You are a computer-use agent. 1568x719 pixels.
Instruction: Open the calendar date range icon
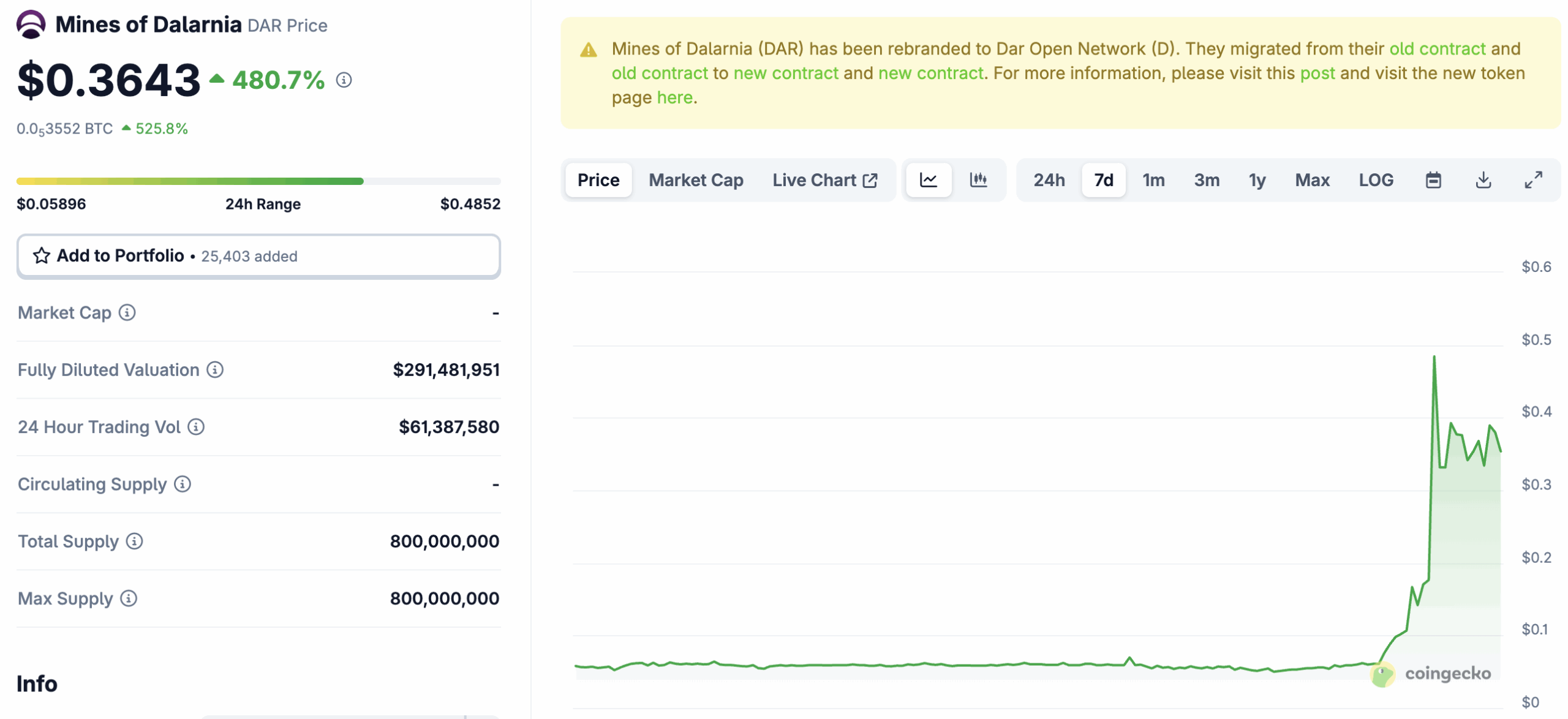click(x=1433, y=179)
